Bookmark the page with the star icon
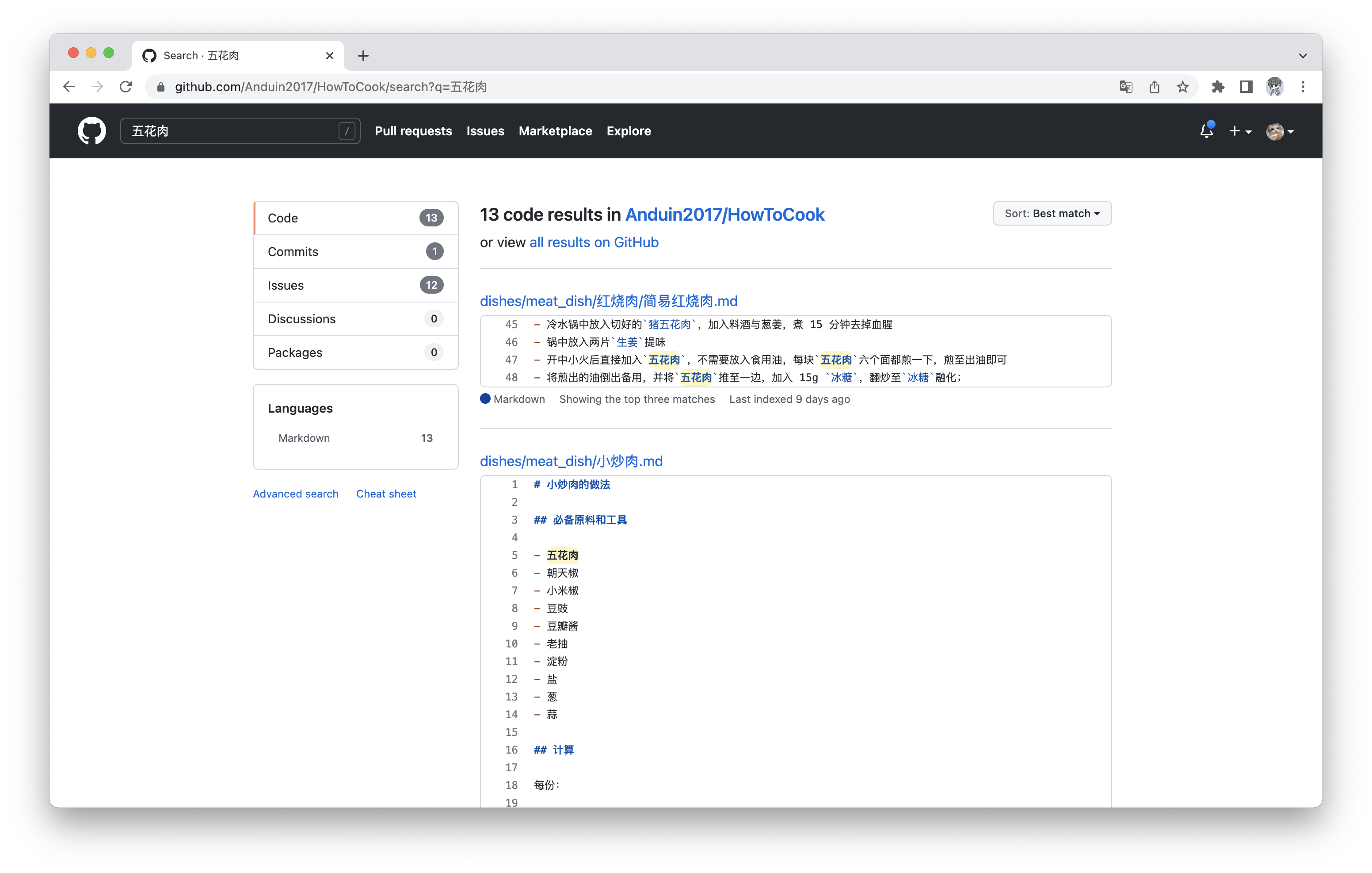Viewport: 1372px width, 873px height. pos(1182,87)
